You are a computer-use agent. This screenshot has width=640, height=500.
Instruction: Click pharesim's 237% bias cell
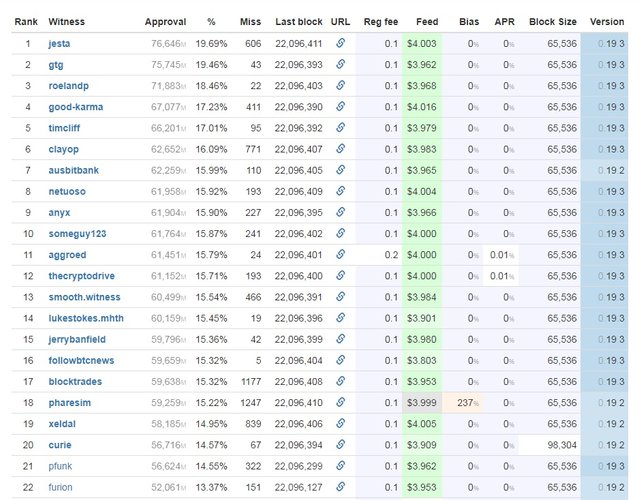(464, 403)
